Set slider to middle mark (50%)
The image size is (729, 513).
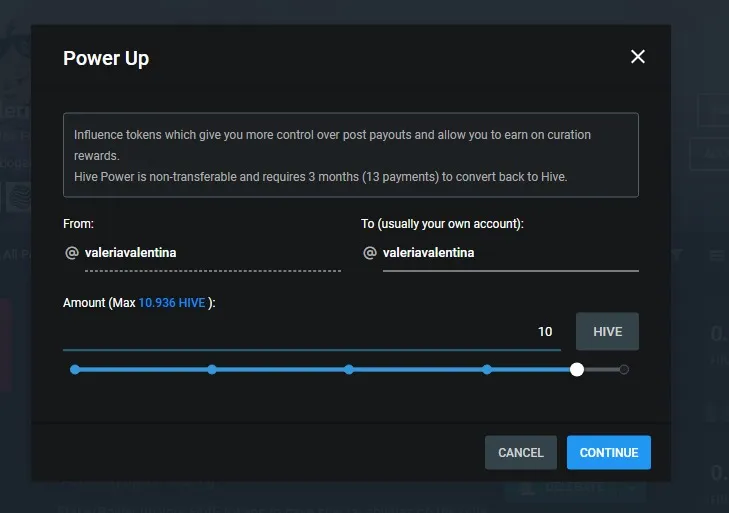pos(349,370)
